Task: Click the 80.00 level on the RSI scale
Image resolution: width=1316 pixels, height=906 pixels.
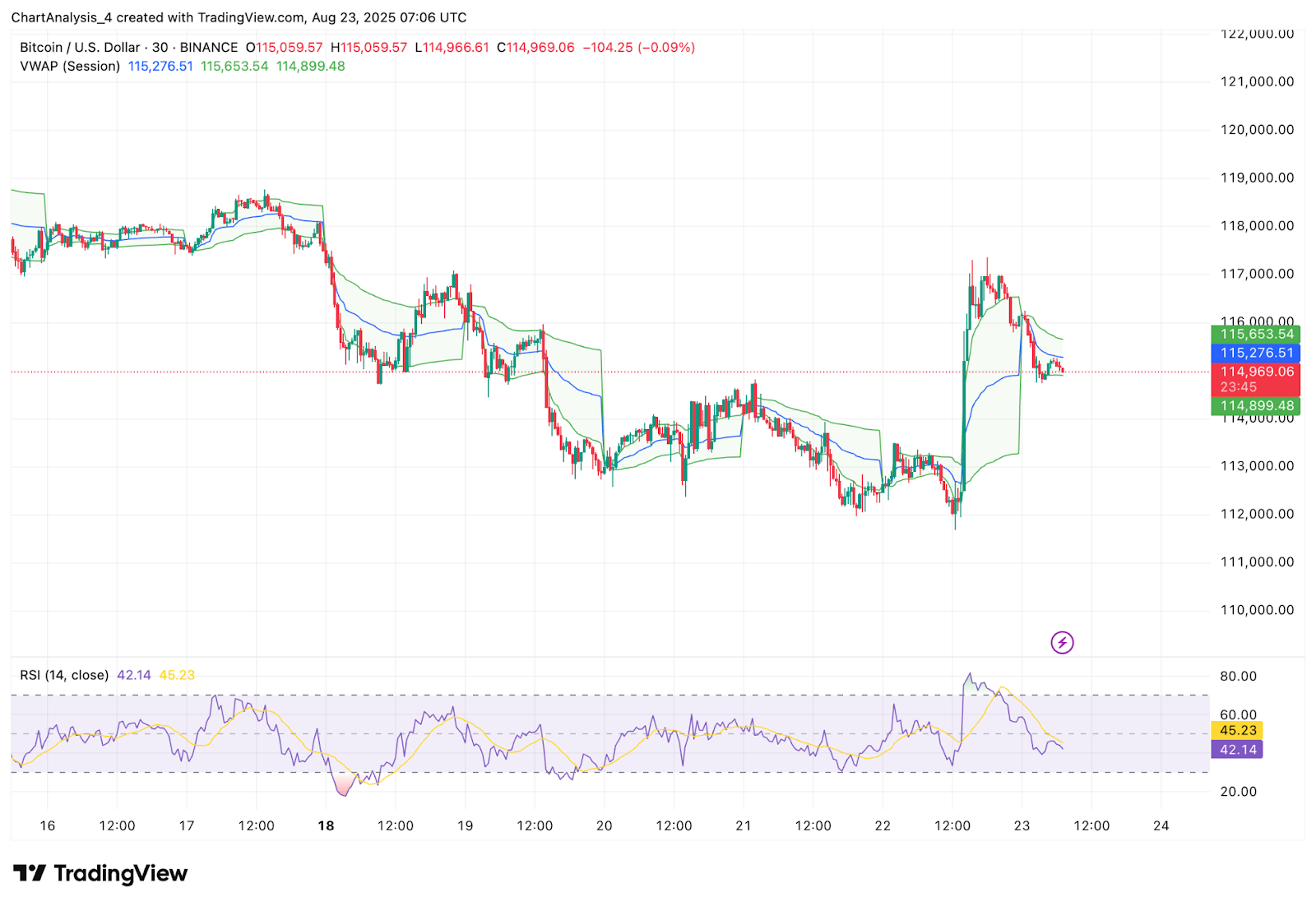Action: point(1238,677)
